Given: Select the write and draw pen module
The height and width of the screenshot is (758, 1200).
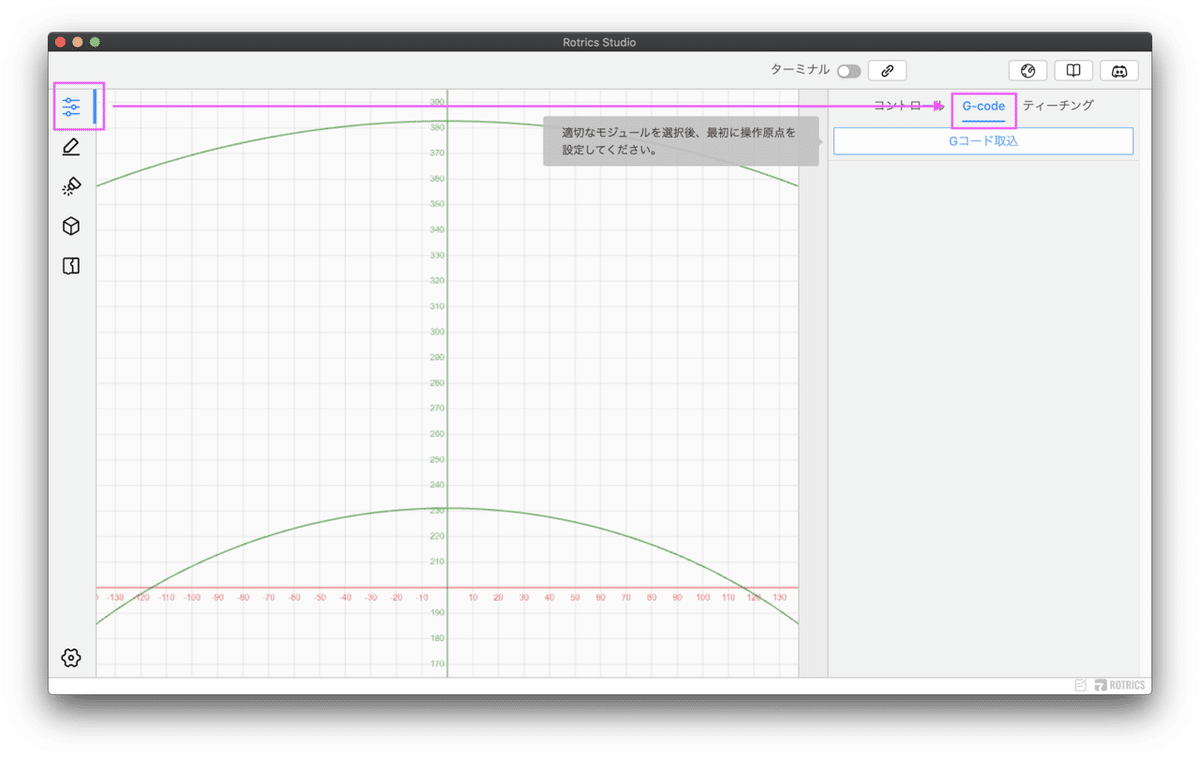Looking at the screenshot, I should point(71,147).
